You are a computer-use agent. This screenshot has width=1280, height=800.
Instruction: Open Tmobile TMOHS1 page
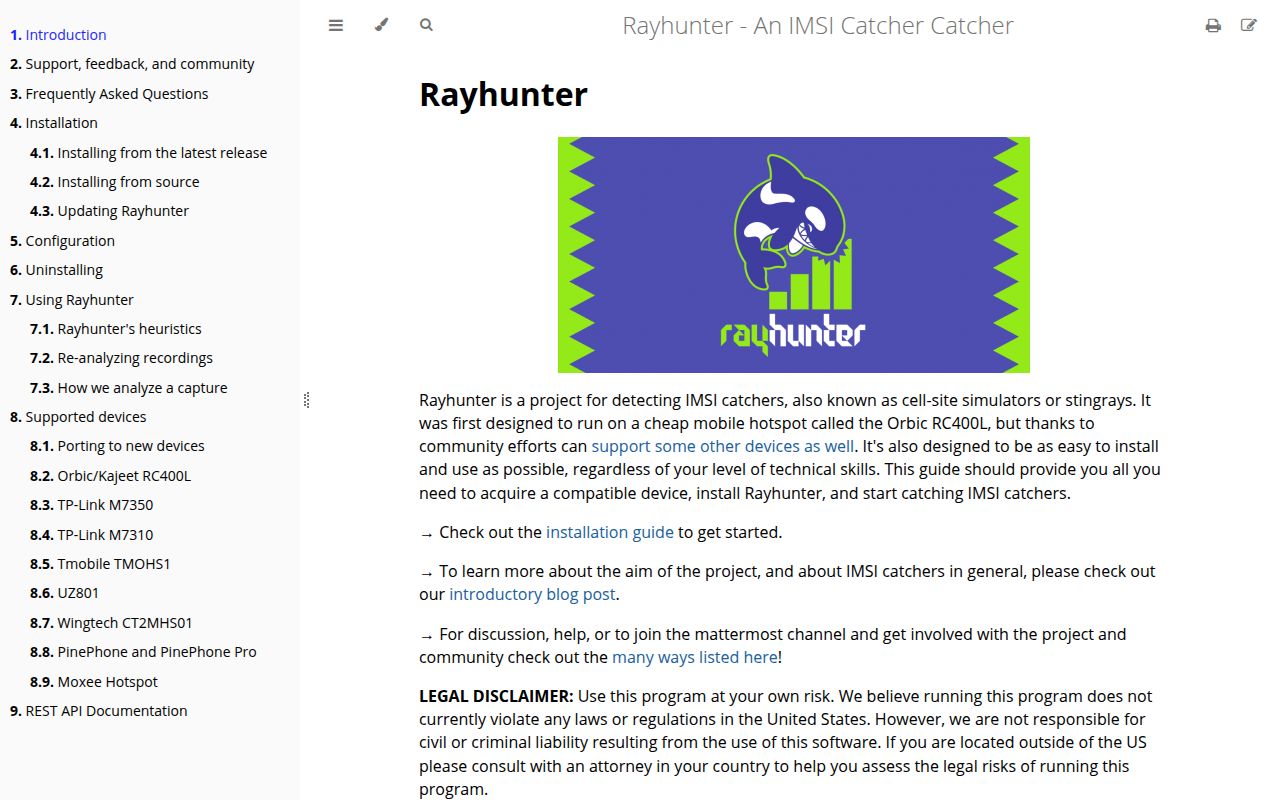point(100,564)
